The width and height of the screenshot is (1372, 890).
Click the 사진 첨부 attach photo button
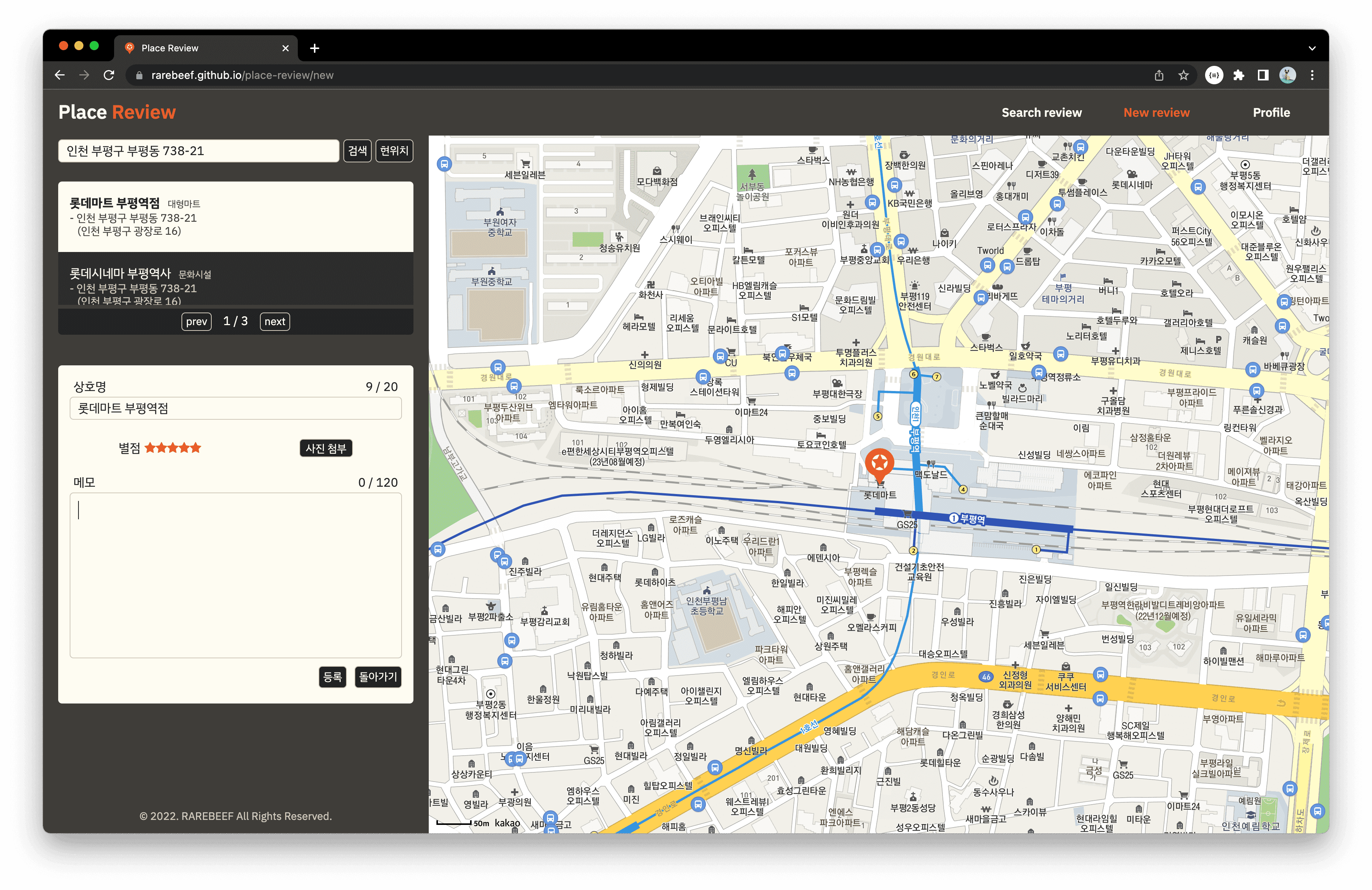tap(326, 448)
